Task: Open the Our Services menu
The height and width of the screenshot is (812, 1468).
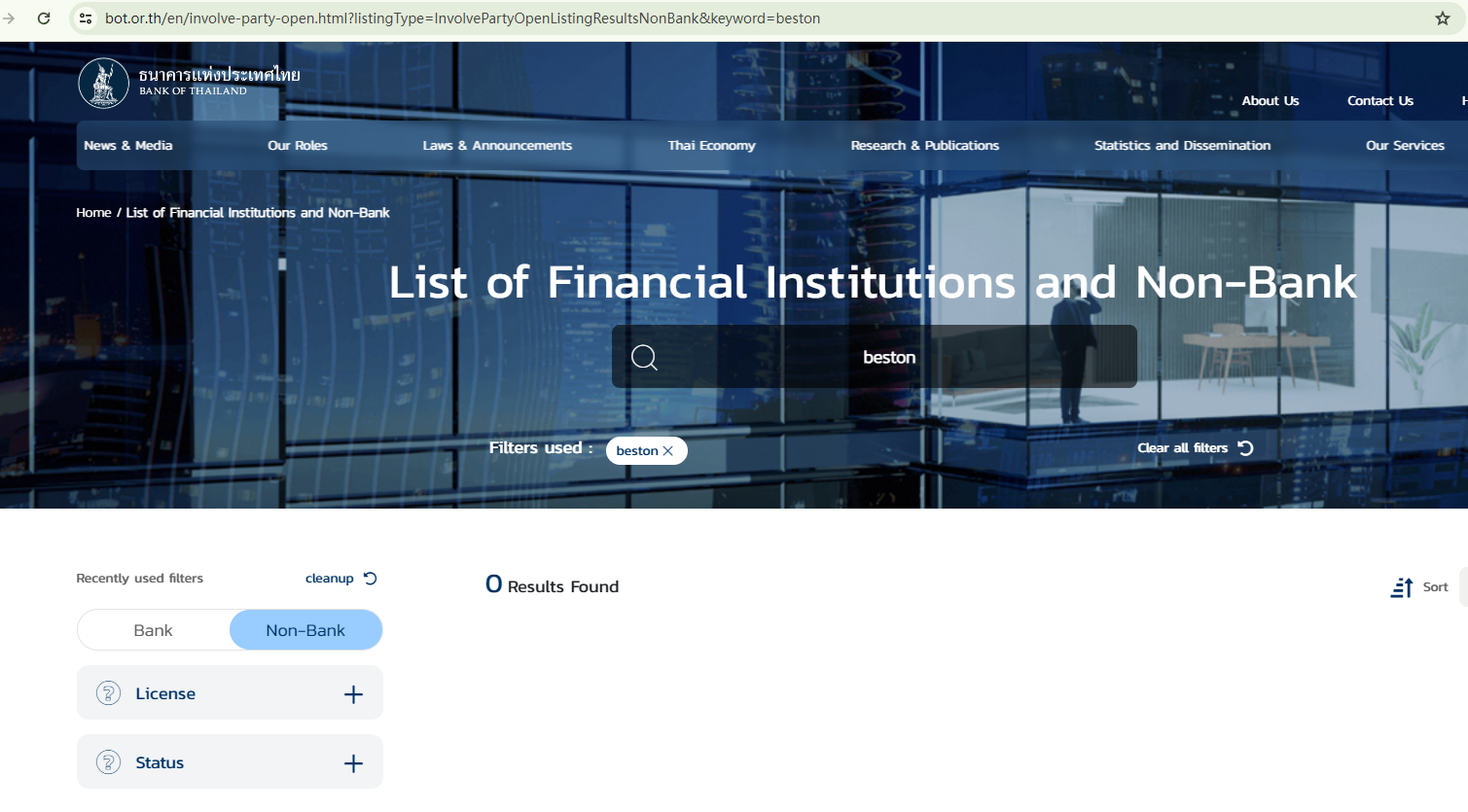Action: click(1405, 146)
